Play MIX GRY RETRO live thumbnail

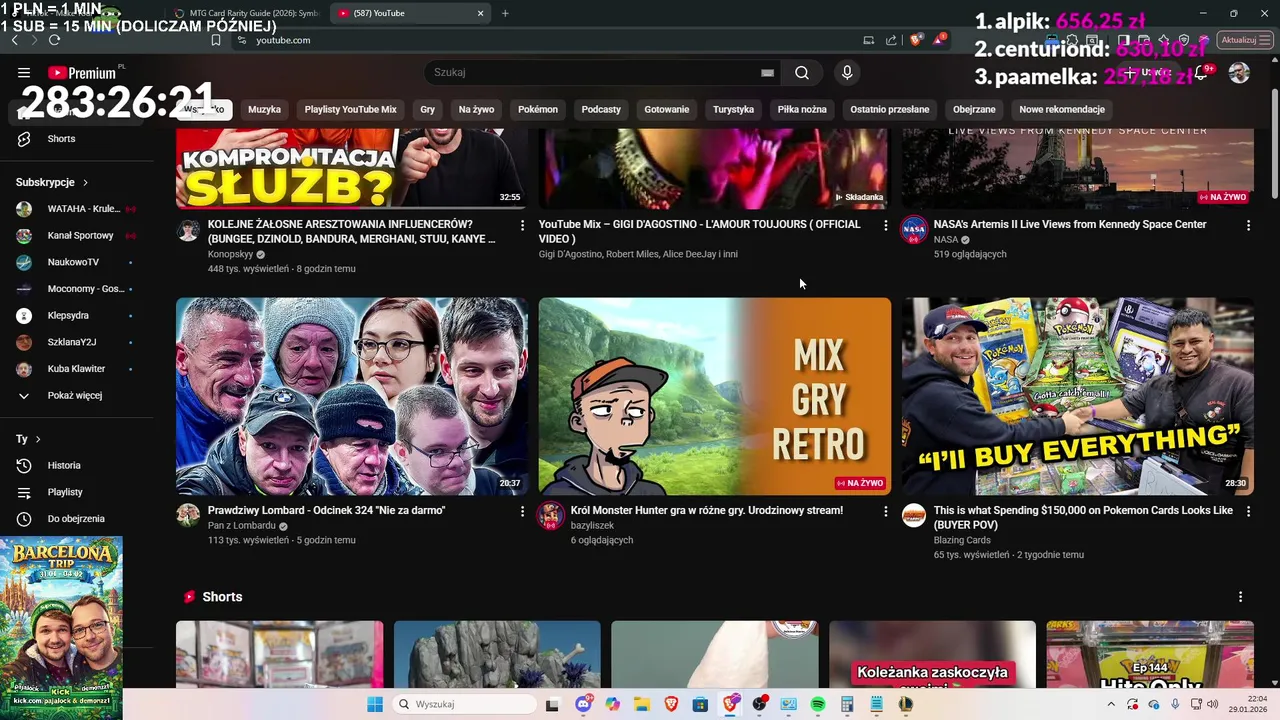coord(714,396)
